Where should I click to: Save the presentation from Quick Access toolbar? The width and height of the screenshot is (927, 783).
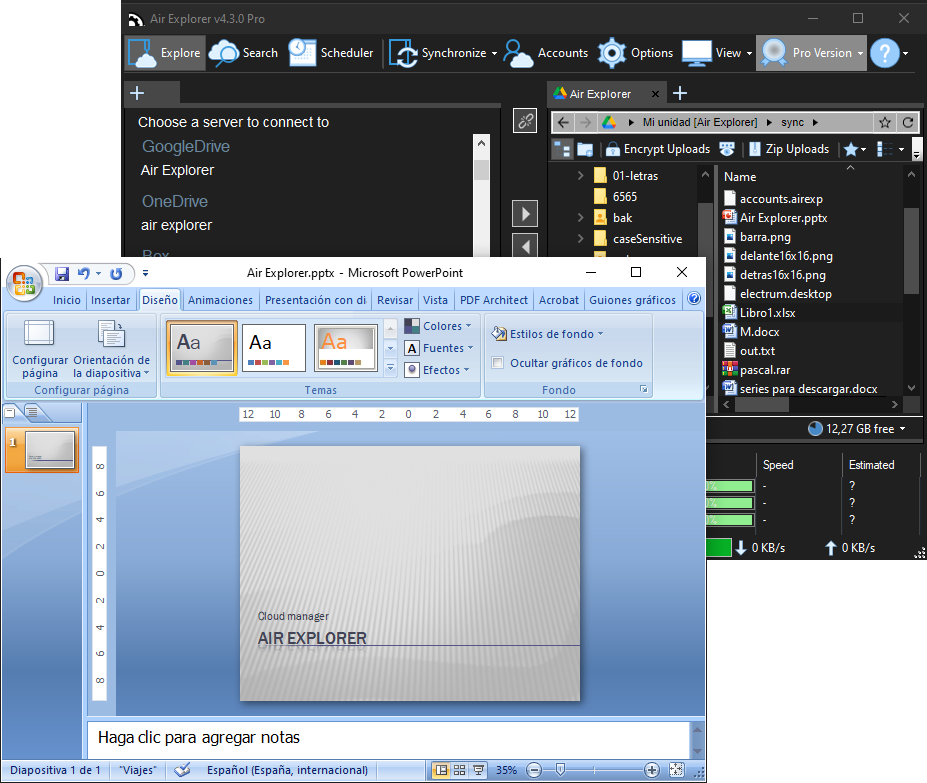click(62, 273)
